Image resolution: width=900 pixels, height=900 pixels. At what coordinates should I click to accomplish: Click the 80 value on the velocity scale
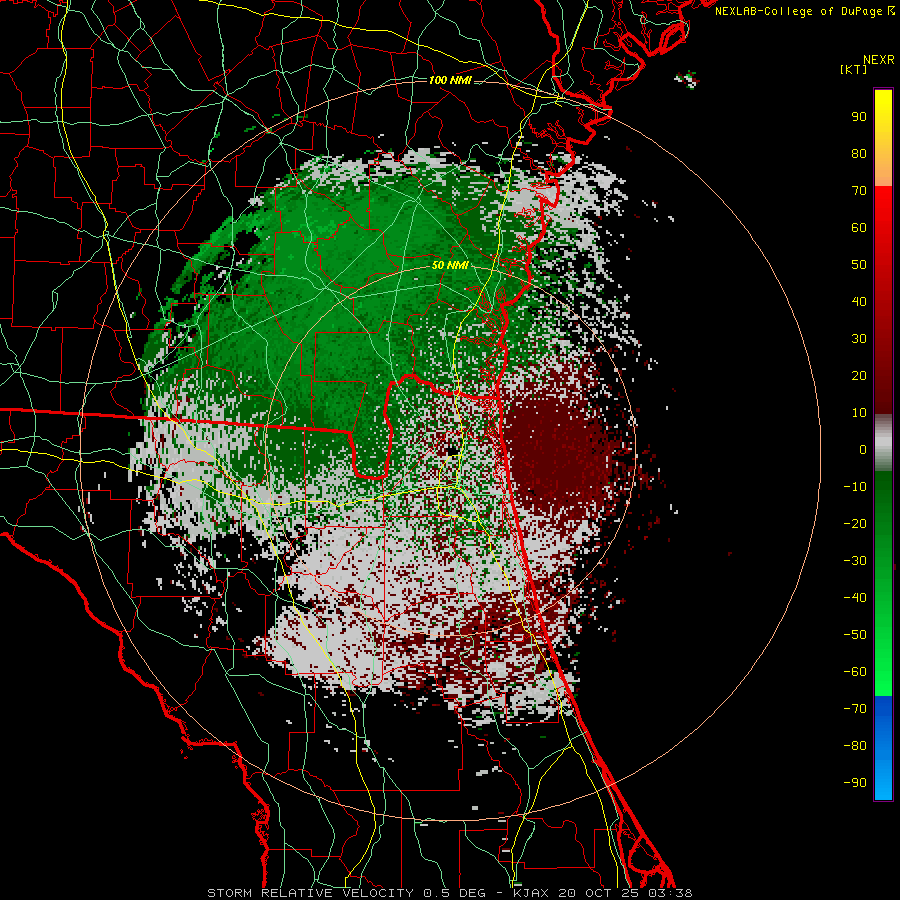tap(859, 153)
